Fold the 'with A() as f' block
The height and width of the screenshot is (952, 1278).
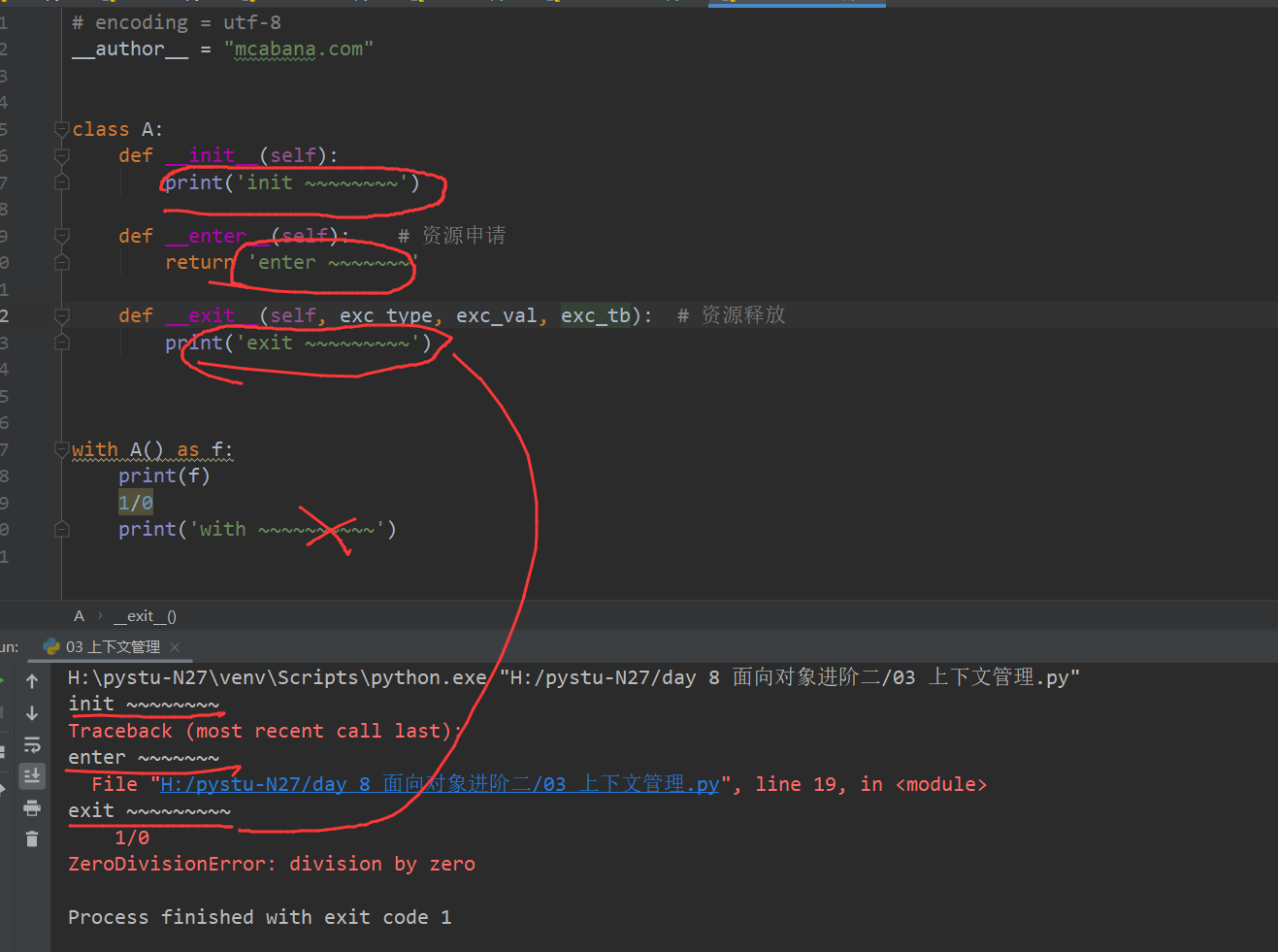pyautogui.click(x=62, y=449)
